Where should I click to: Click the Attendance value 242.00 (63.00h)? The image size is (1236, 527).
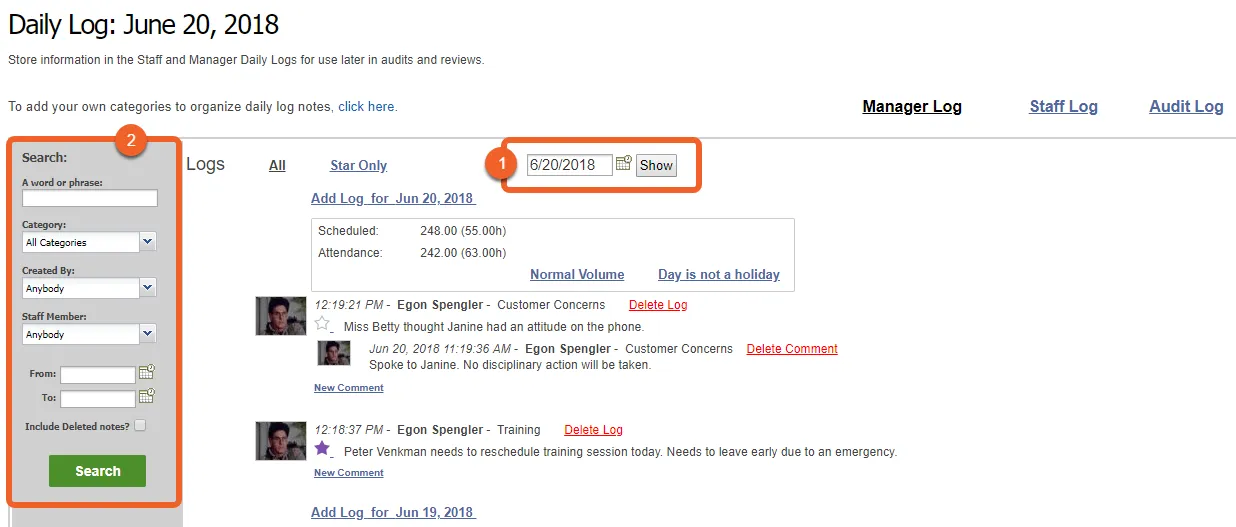[463, 253]
